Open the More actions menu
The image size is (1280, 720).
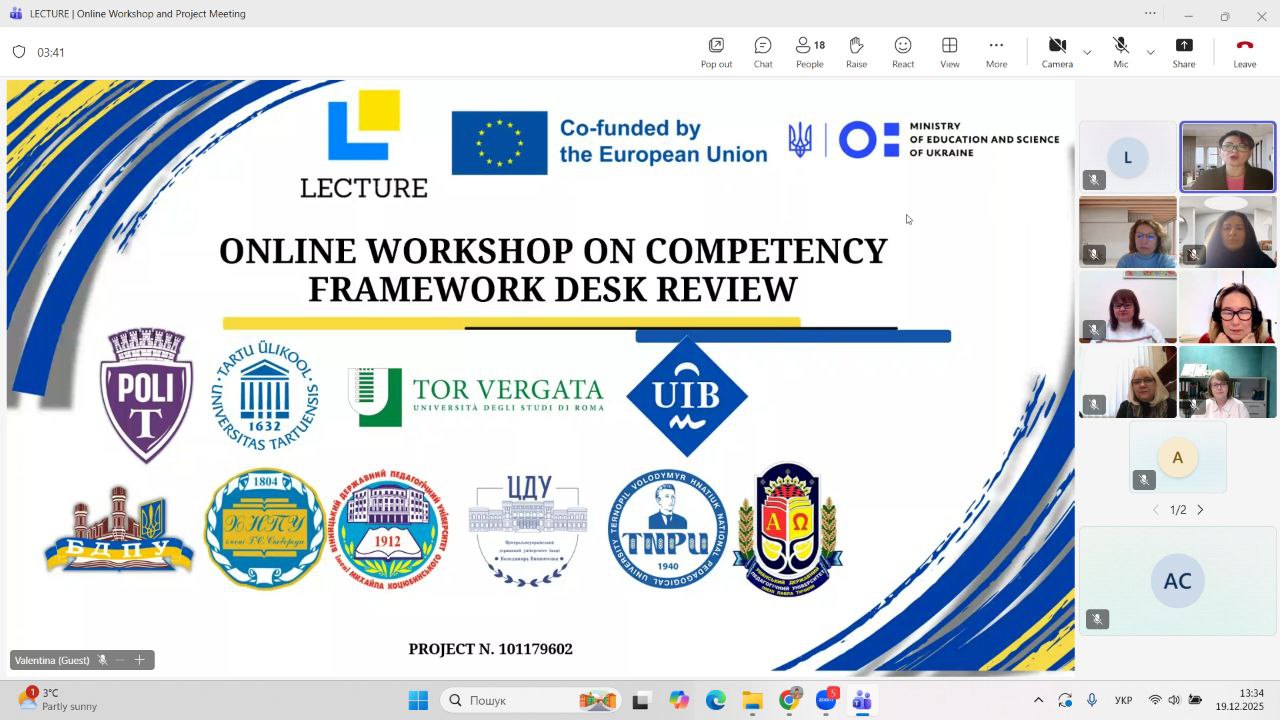tap(996, 52)
